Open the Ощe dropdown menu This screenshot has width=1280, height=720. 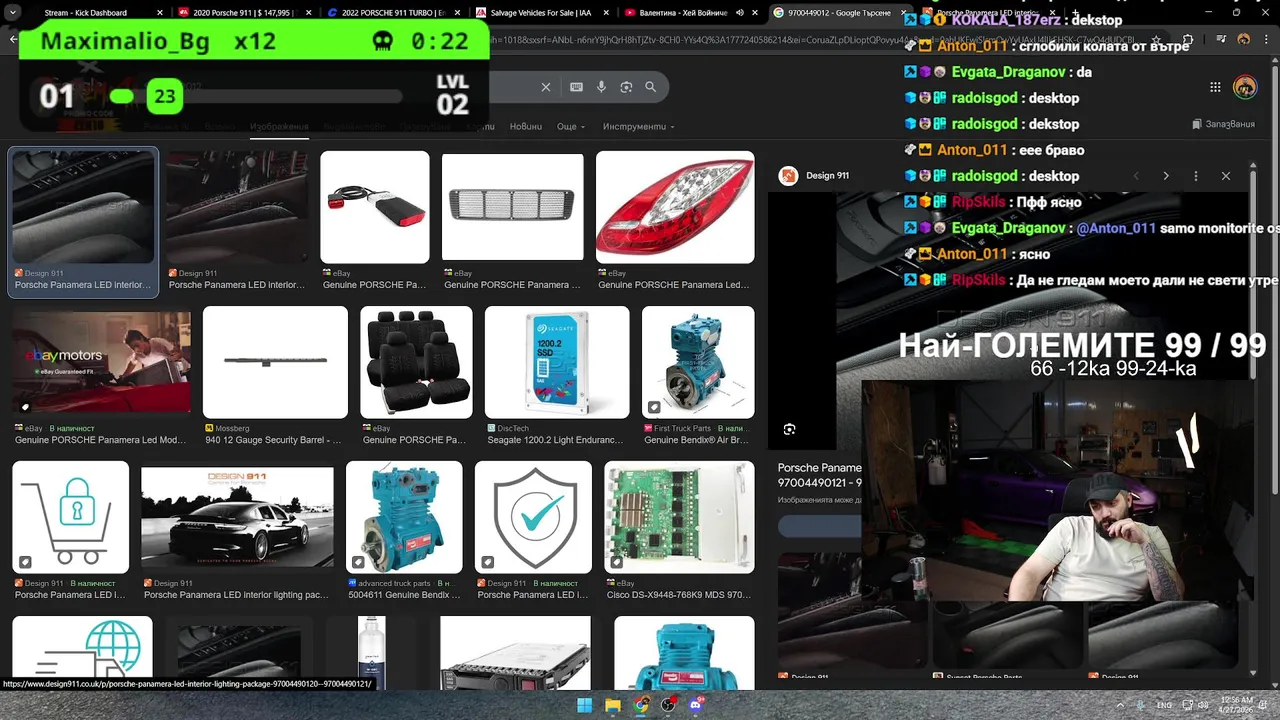click(x=571, y=127)
